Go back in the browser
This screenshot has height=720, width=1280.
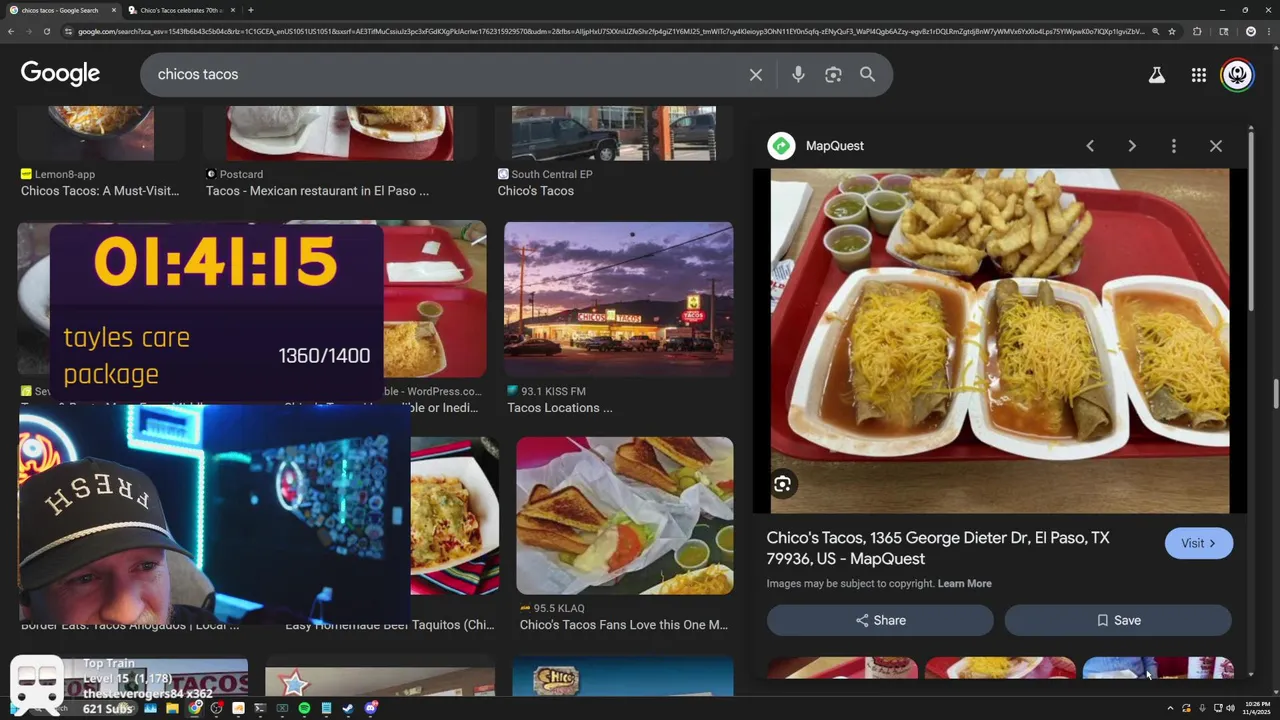[x=11, y=32]
